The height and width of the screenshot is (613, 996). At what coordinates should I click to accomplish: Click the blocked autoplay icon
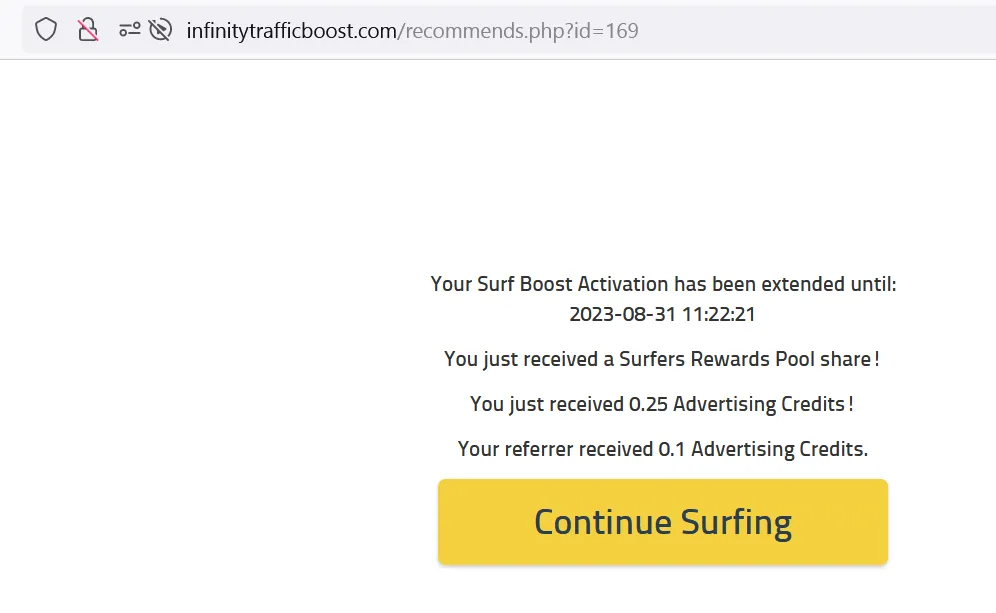[x=160, y=30]
